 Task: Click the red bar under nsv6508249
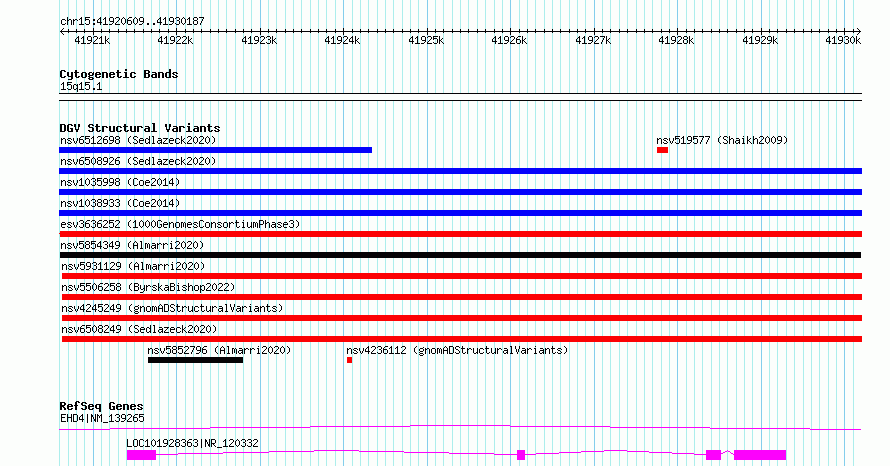(462, 339)
